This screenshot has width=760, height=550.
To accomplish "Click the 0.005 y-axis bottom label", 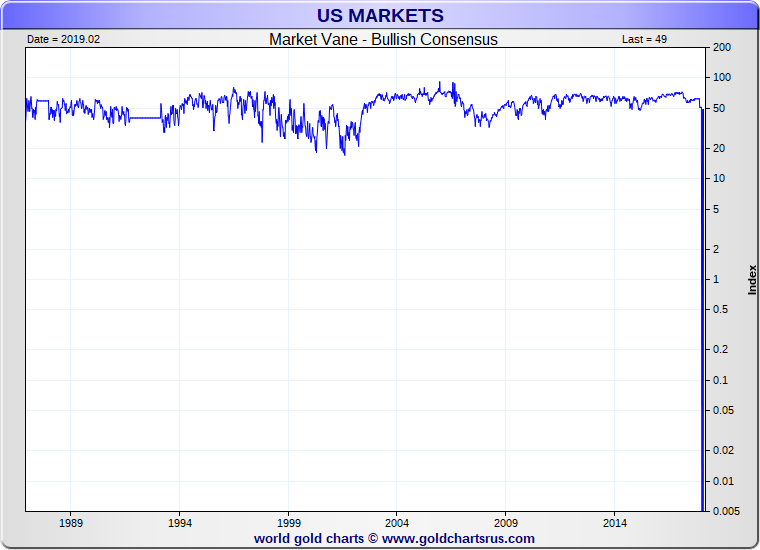I will point(726,511).
